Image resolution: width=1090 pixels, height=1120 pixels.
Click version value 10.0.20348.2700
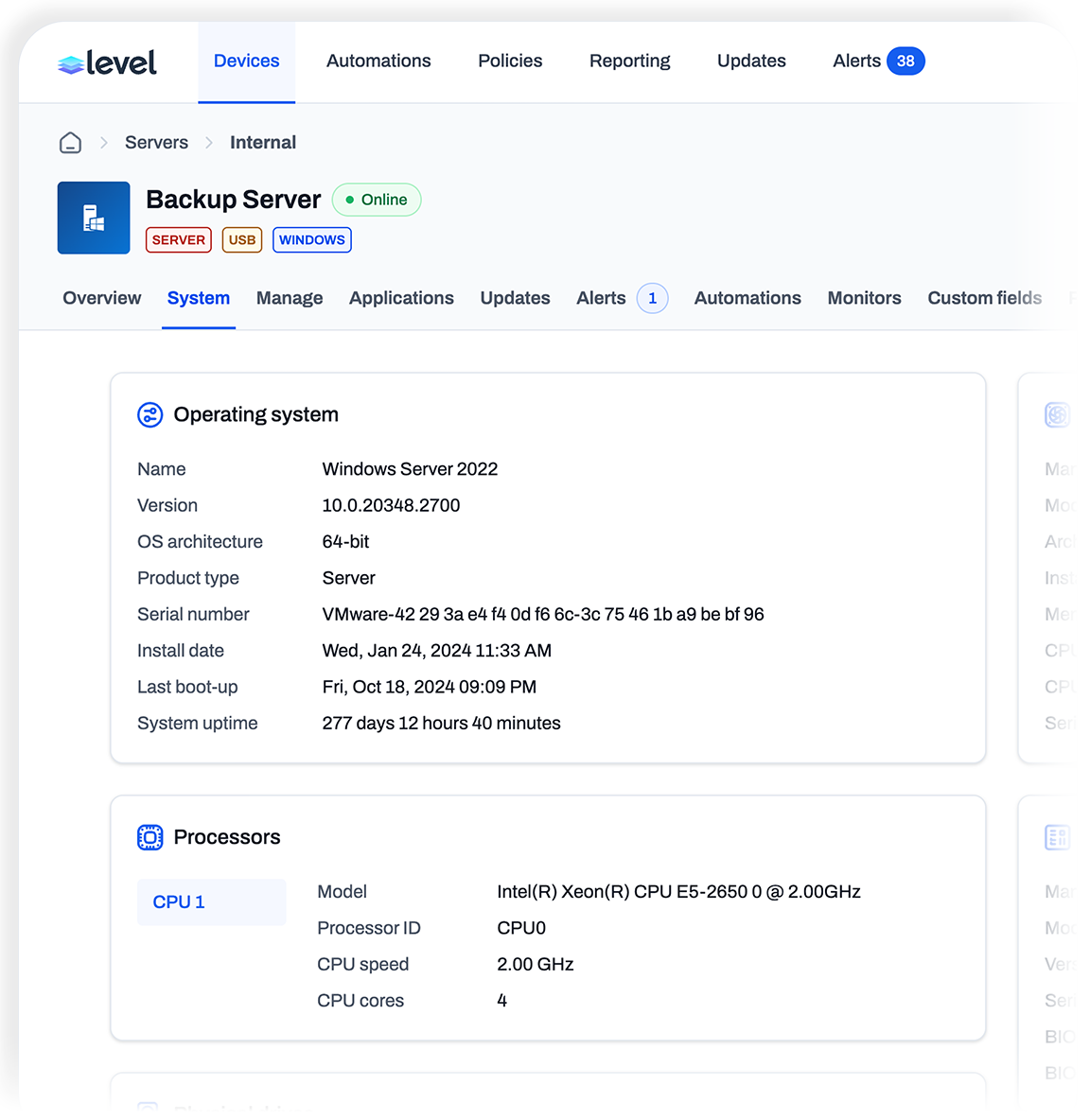[x=391, y=506]
